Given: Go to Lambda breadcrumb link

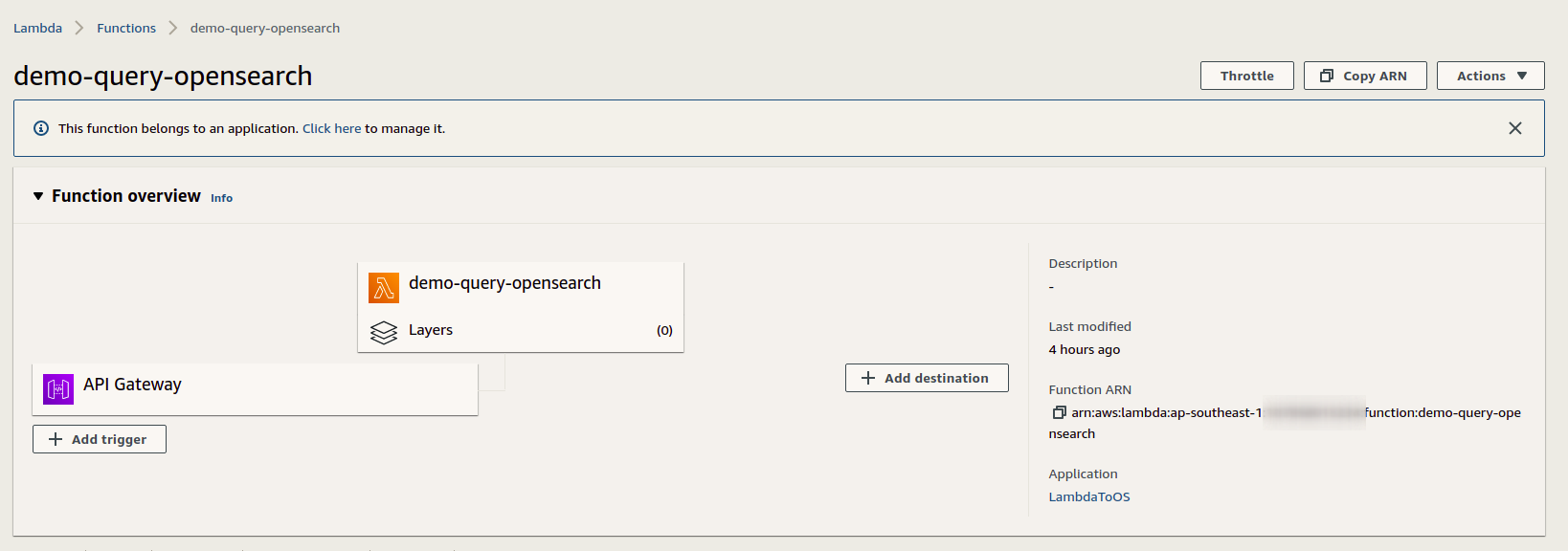Looking at the screenshot, I should point(37,28).
